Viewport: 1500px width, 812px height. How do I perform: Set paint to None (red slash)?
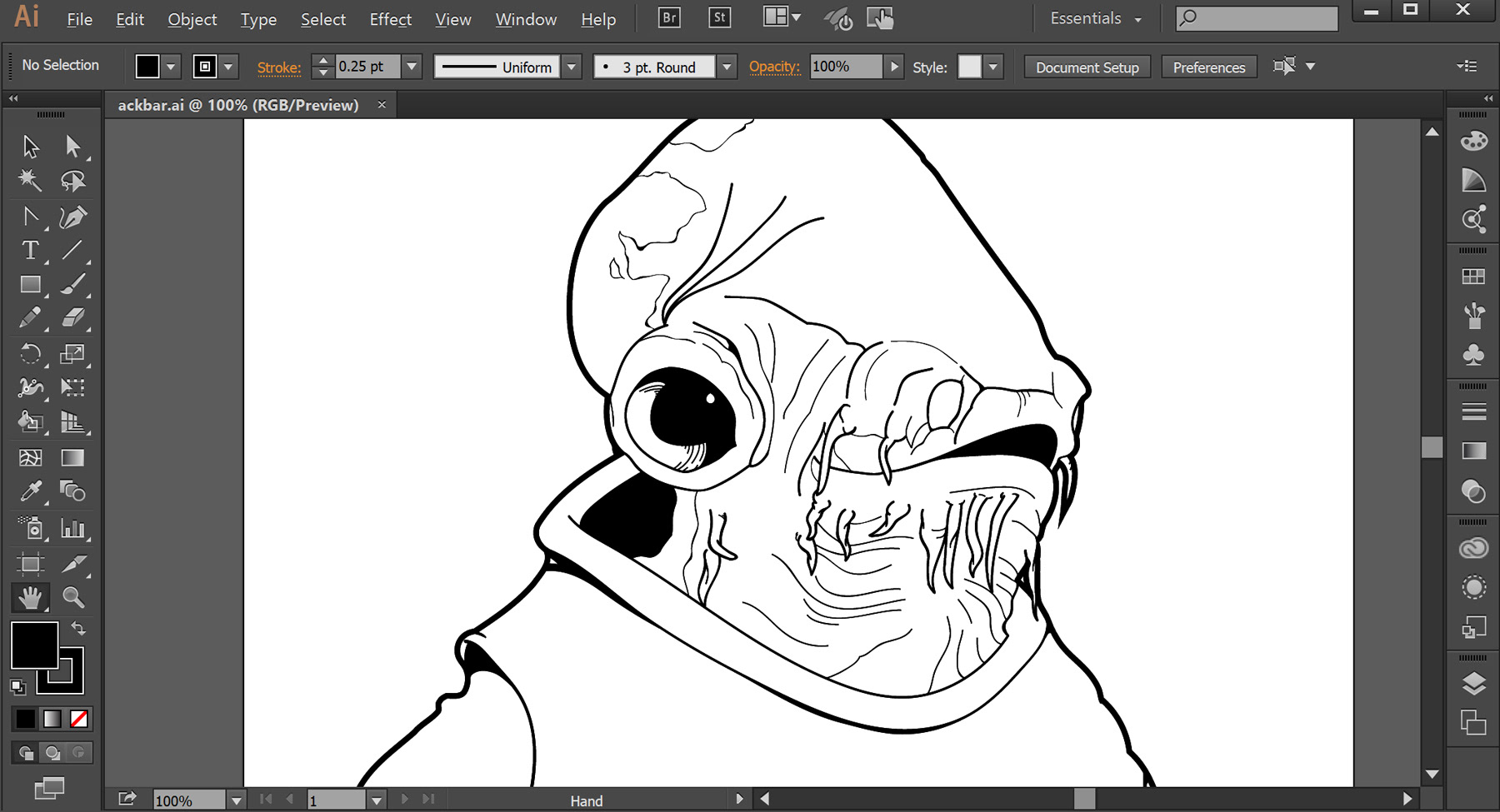pos(79,719)
